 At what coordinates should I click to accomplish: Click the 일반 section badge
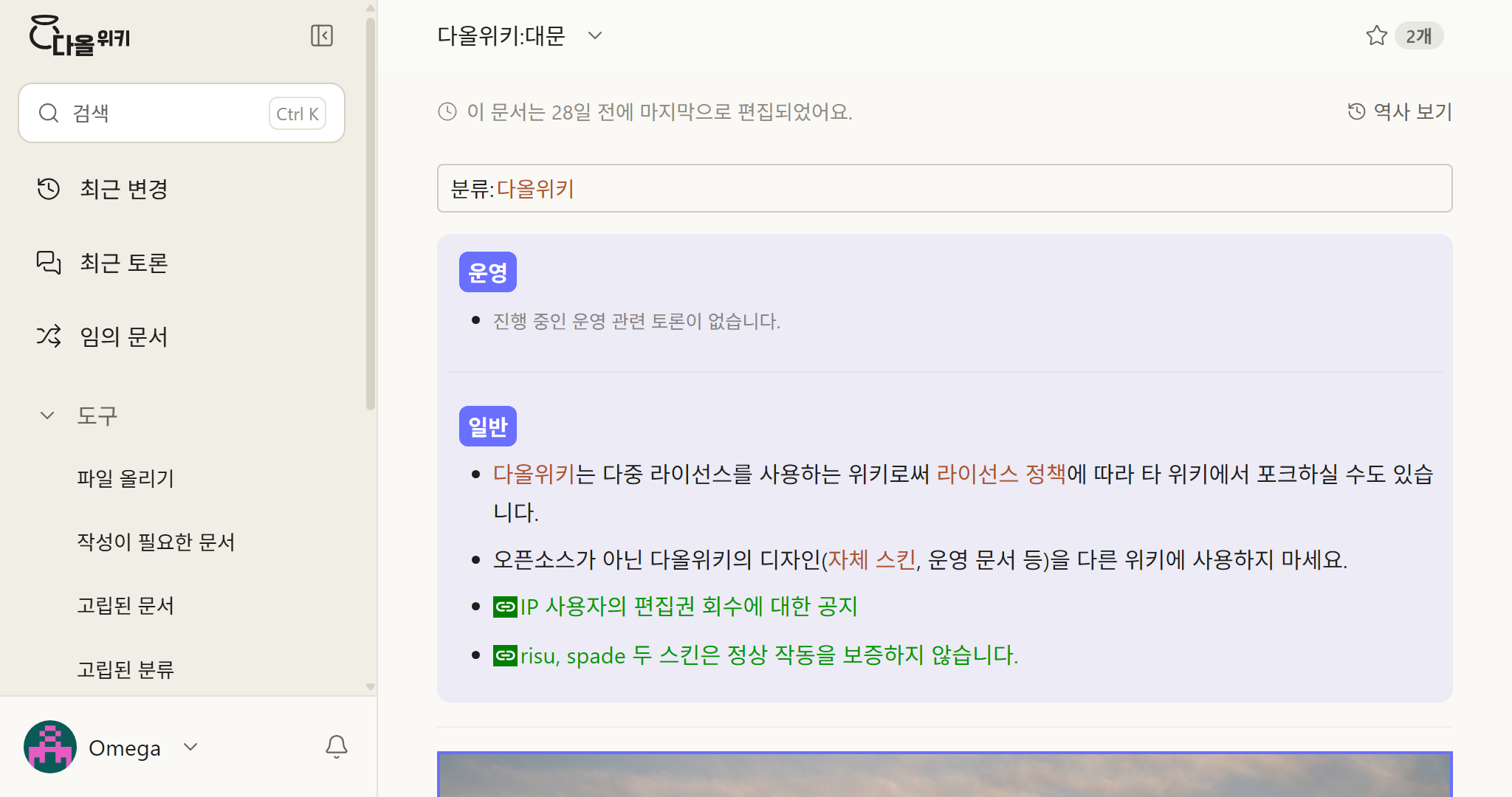point(488,427)
